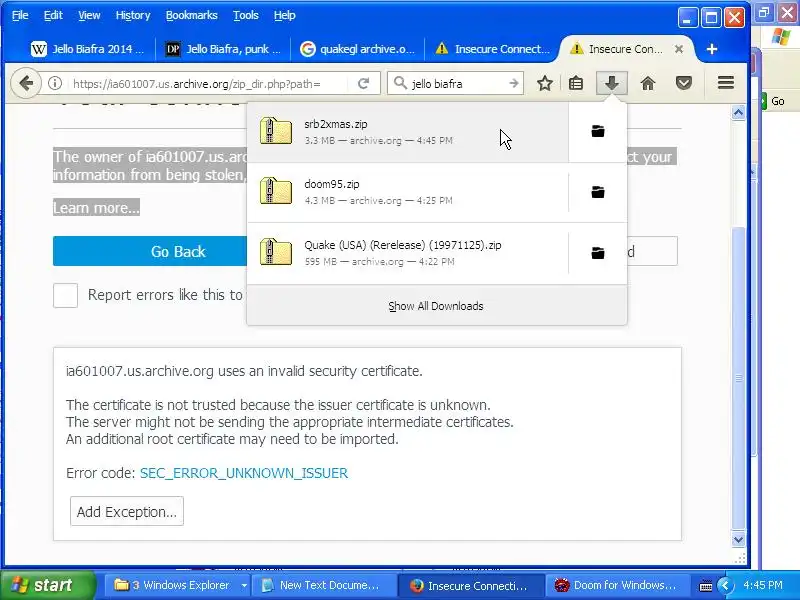Click the Add Exception button
Viewport: 800px width, 600px height.
(127, 511)
